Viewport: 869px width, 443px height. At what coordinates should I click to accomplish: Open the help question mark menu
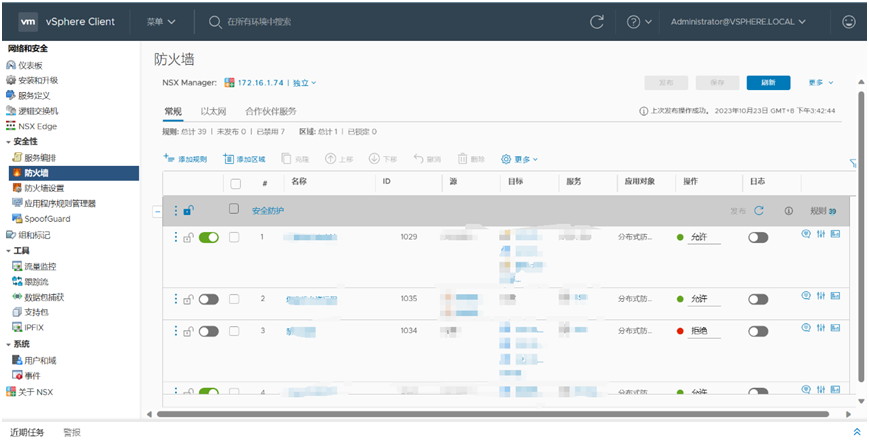pos(638,22)
